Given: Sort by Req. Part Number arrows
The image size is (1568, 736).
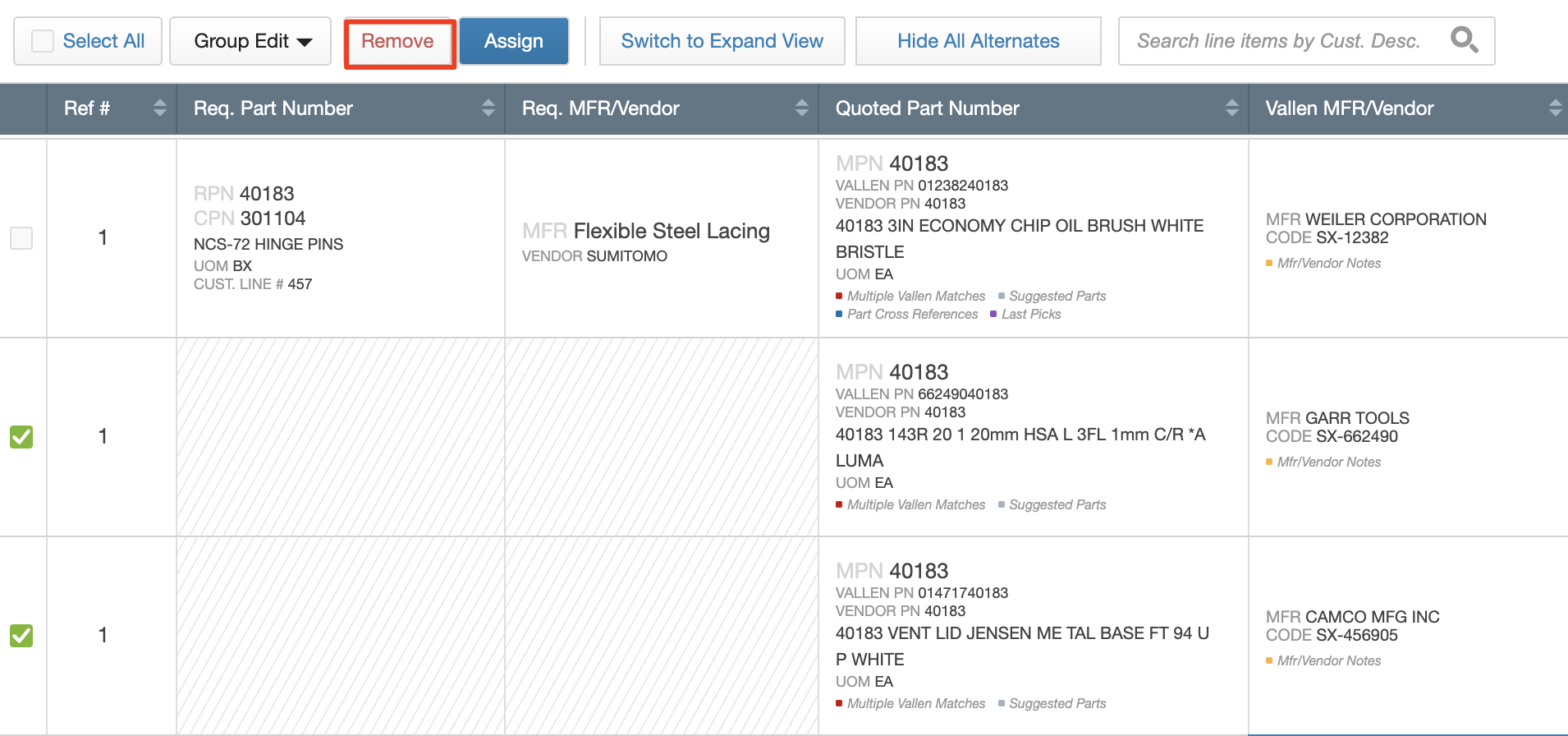Looking at the screenshot, I should point(488,108).
